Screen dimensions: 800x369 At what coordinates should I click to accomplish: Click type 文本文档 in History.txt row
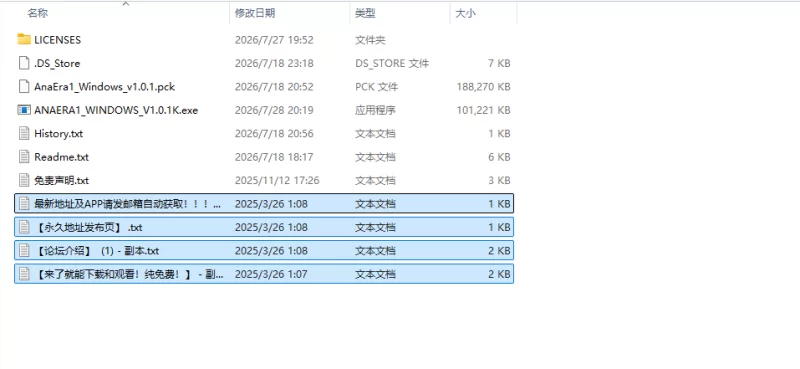tap(376, 134)
